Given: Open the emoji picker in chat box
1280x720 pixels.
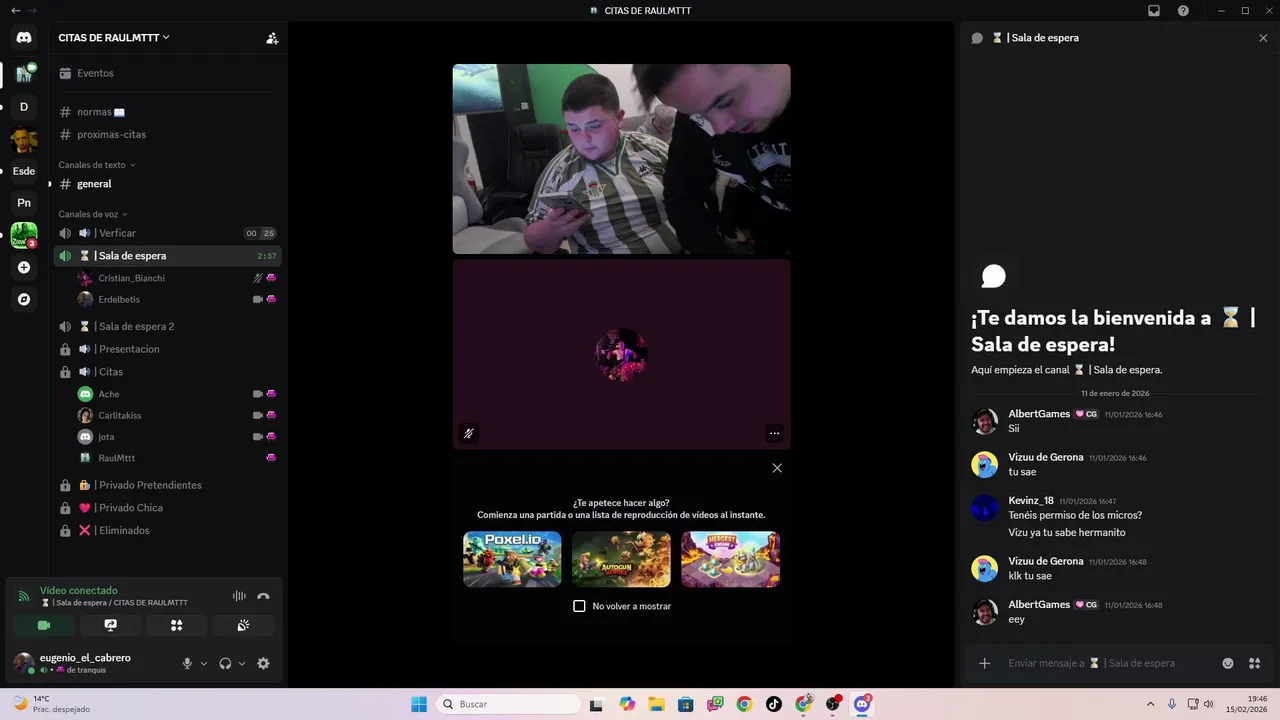Looking at the screenshot, I should coord(1228,663).
